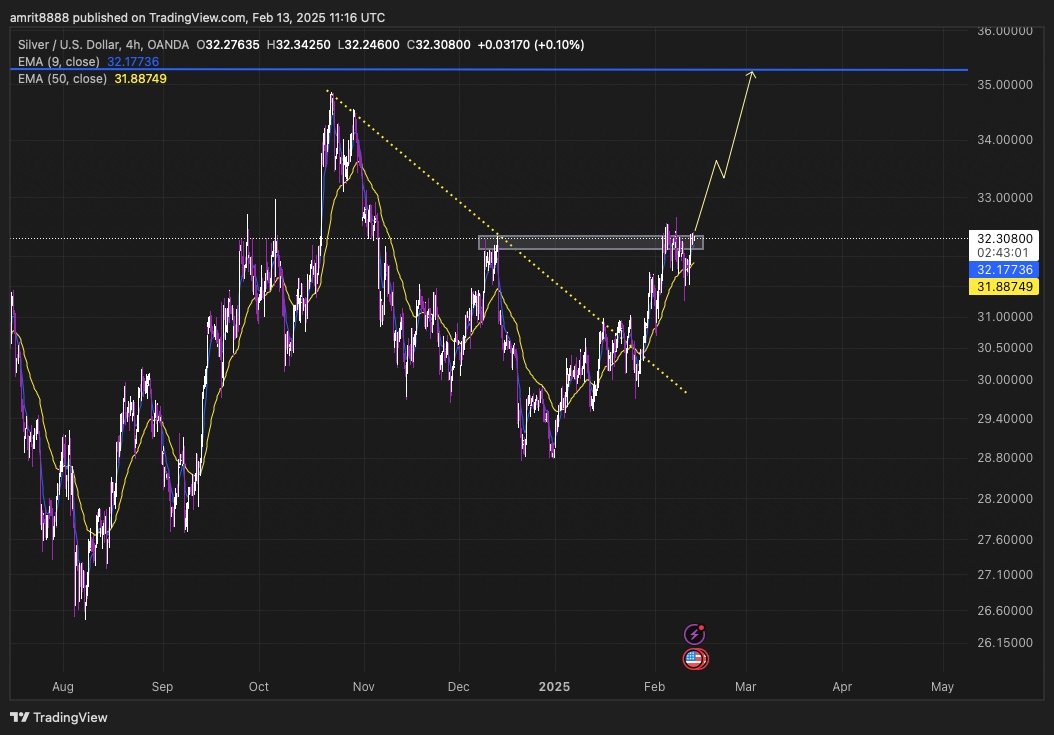Screen dimensions: 1054x735
Task: Click the 26.60000 price axis label
Action: (1004, 611)
